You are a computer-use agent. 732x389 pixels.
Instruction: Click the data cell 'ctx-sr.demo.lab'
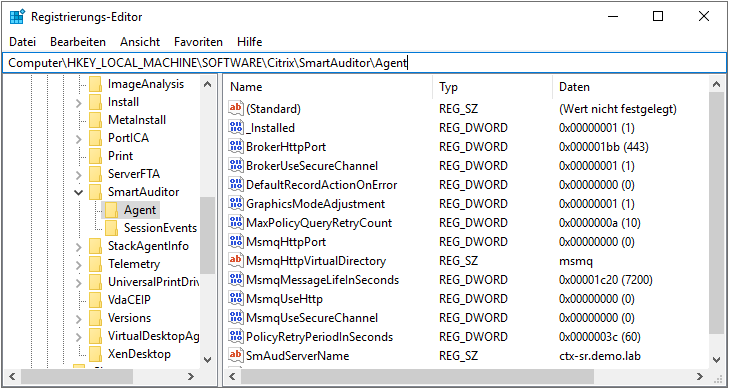600,355
